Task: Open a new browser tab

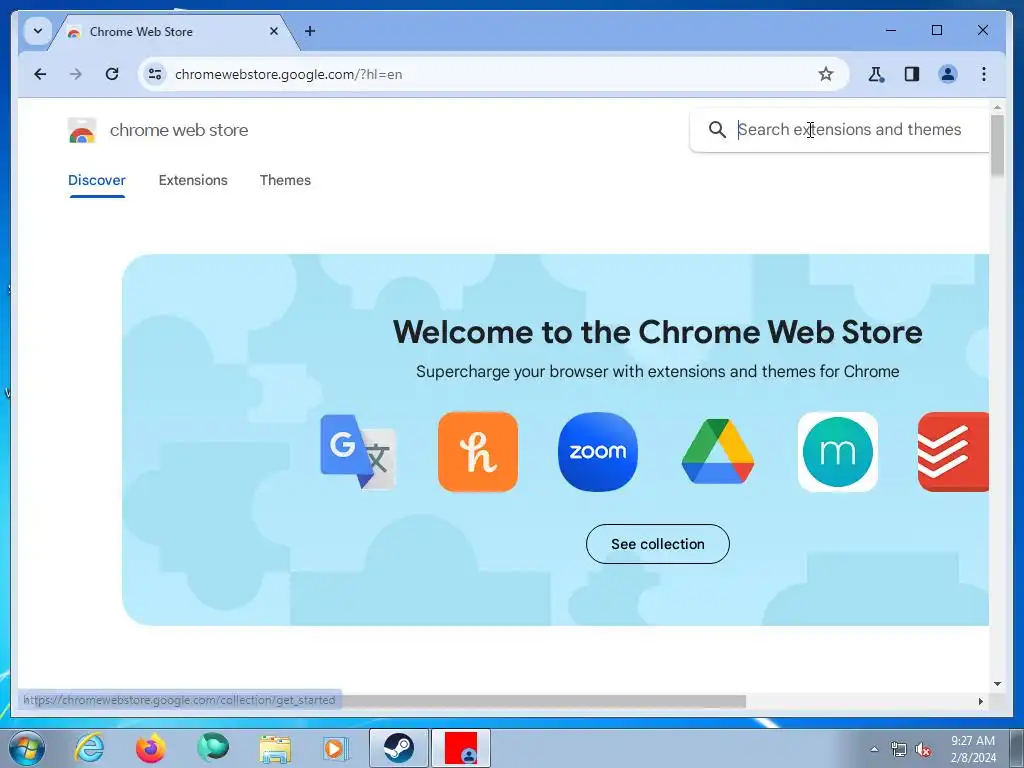Action: coord(310,31)
